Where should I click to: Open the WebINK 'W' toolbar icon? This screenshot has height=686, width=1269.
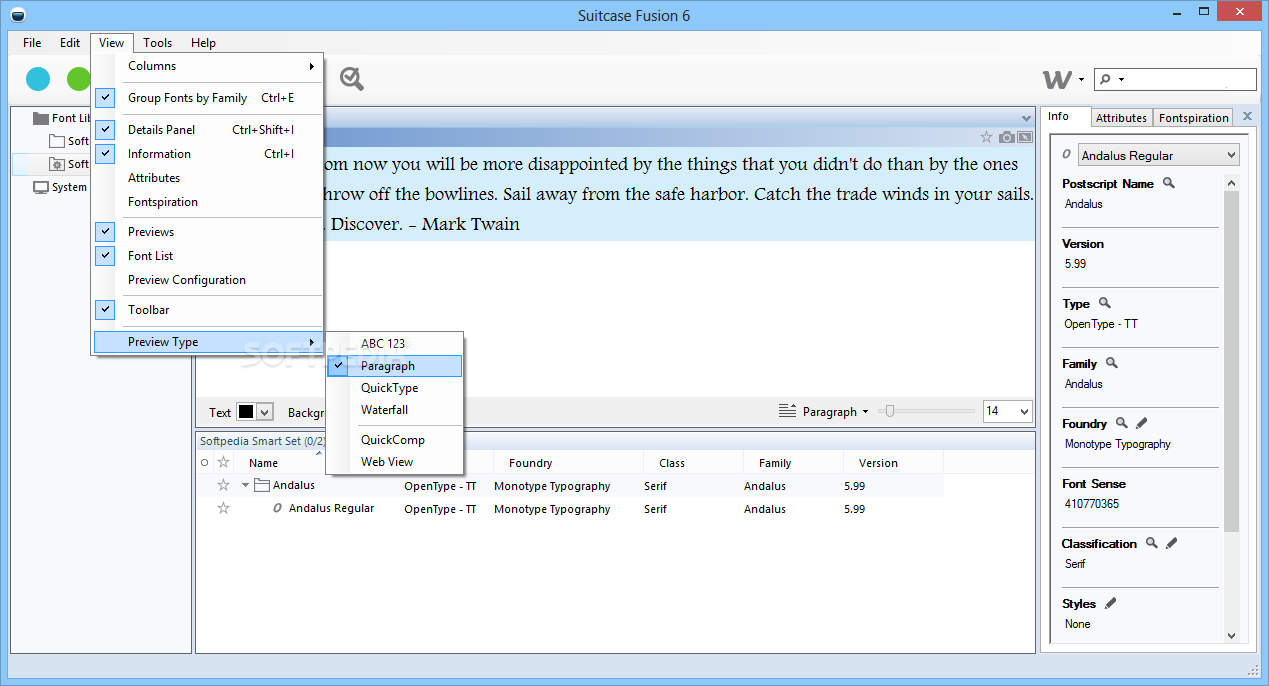point(1057,79)
